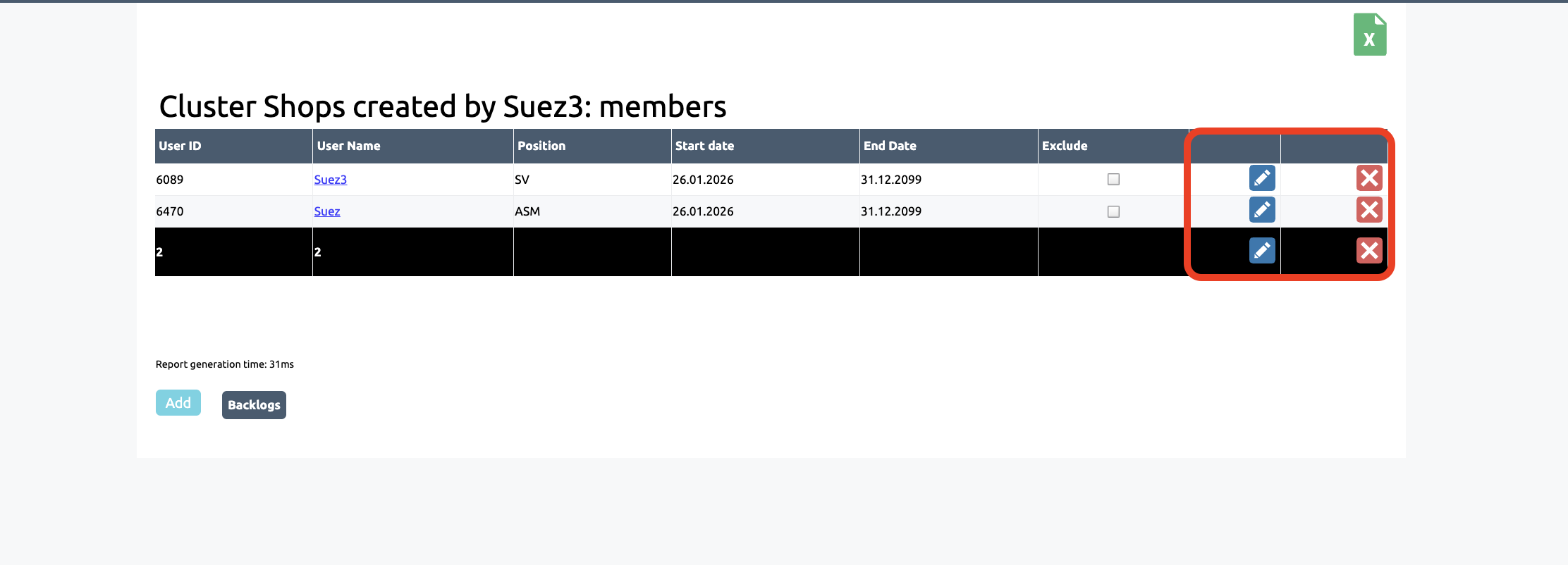Viewport: 1568px width, 565px height.
Task: Export the table to Excel
Action: tap(1369, 35)
